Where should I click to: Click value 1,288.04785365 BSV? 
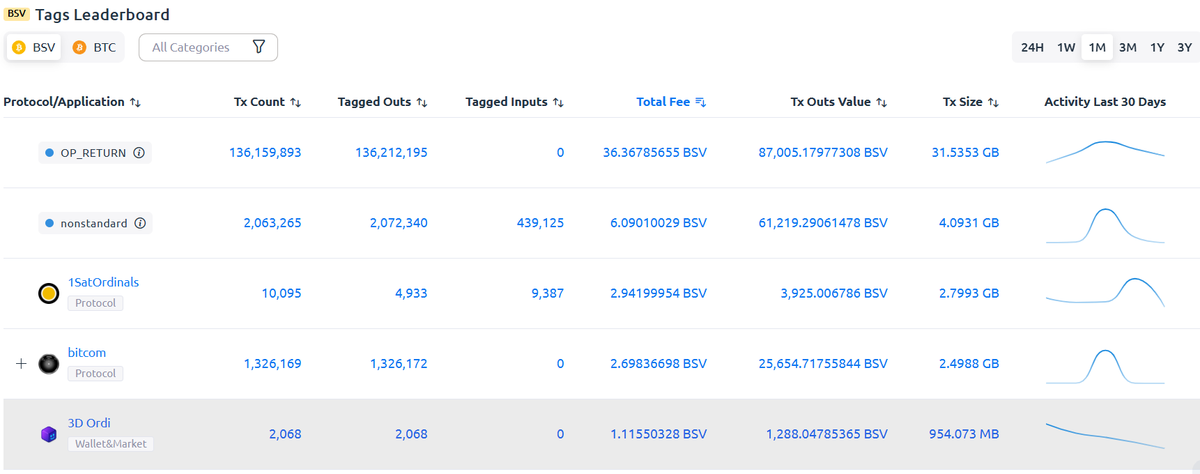click(827, 434)
